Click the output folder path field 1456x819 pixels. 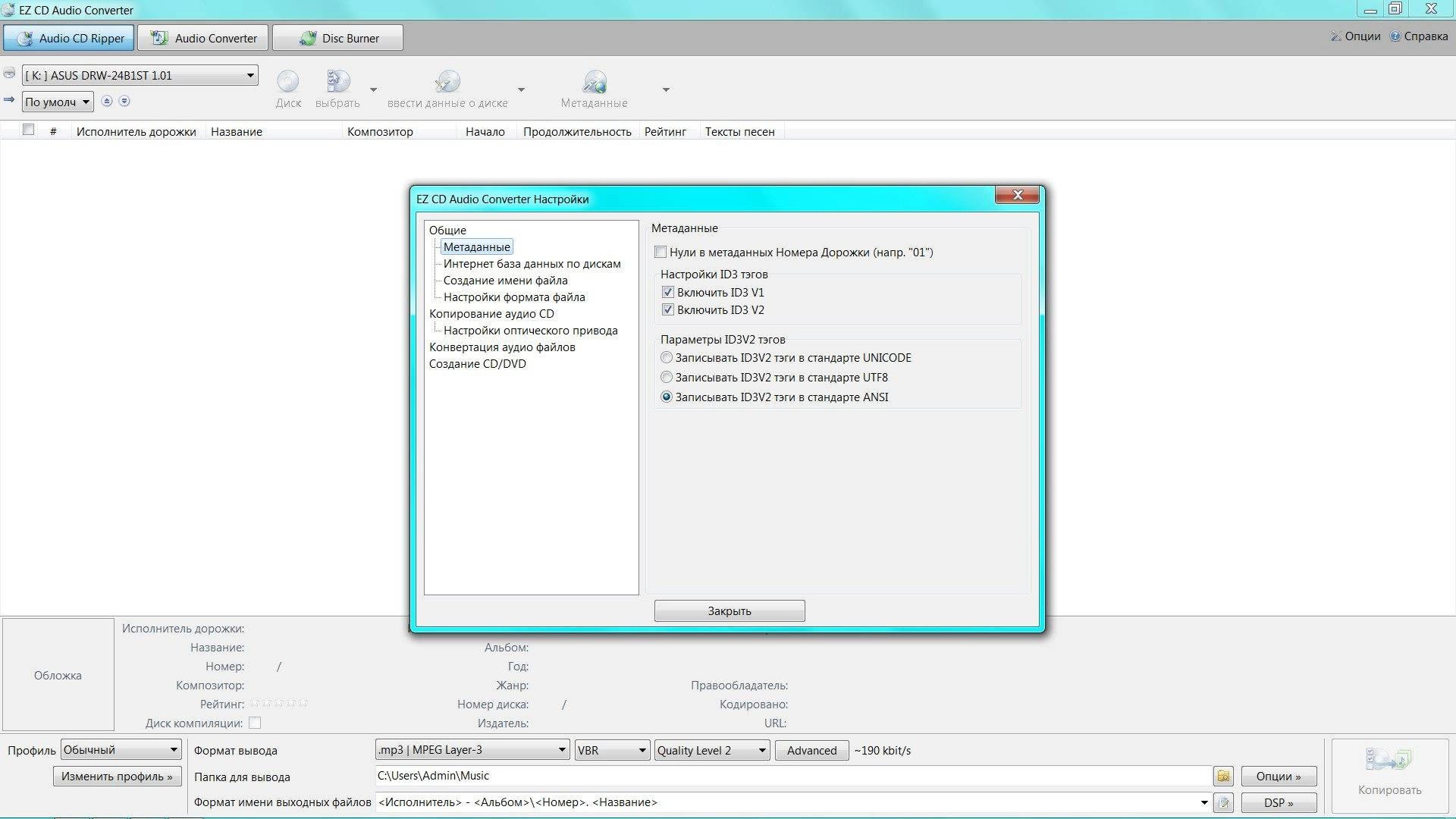[792, 776]
